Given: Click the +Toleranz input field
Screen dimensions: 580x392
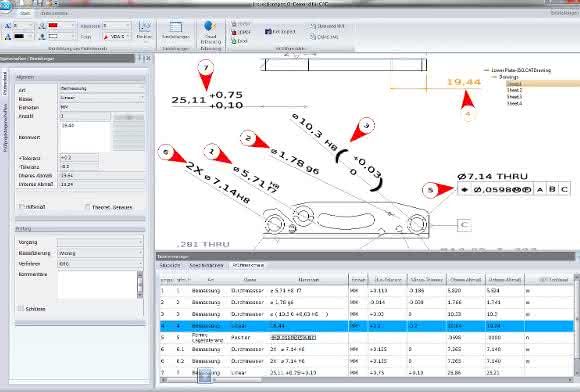Looking at the screenshot, I should pos(78,158).
